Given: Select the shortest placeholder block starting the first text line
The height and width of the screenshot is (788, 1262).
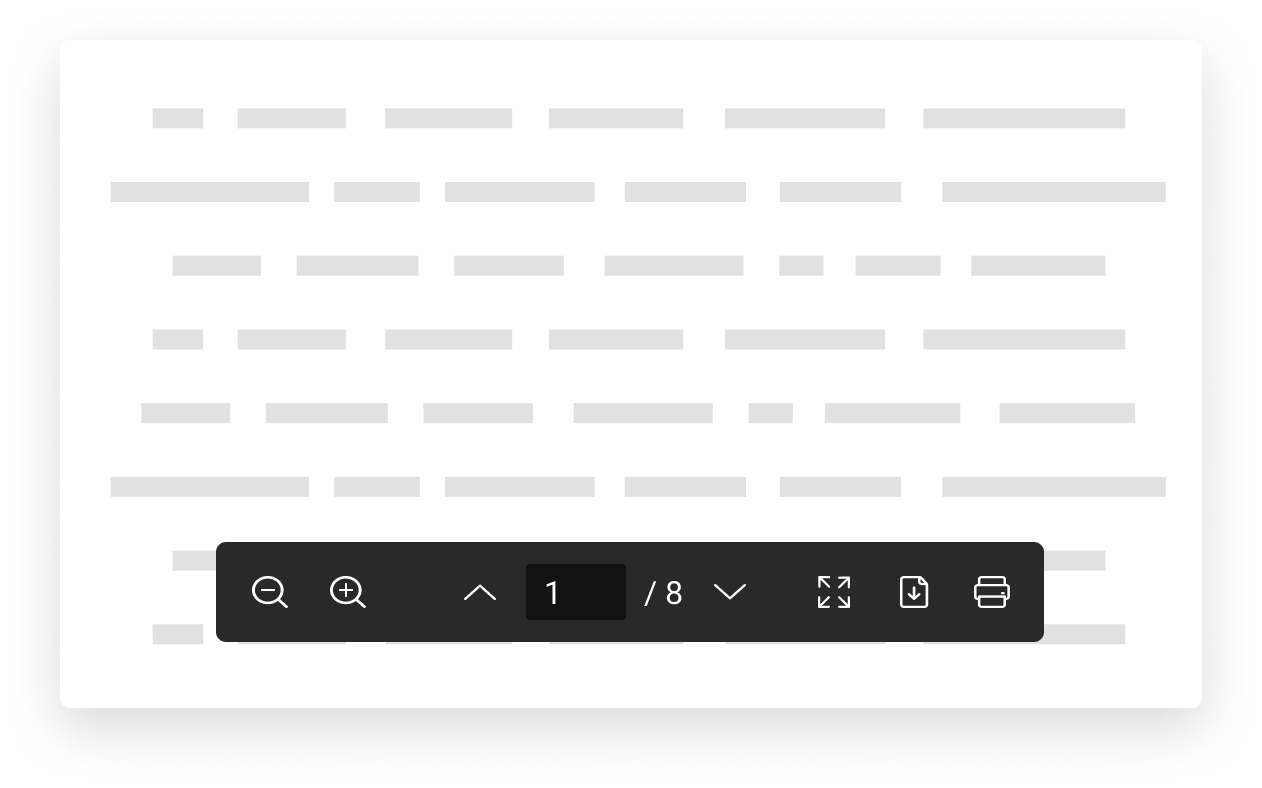Looking at the screenshot, I should (x=178, y=118).
